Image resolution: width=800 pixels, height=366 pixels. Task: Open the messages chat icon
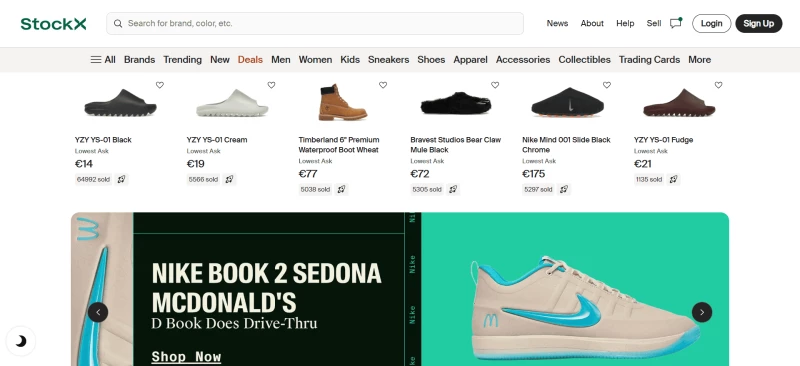point(676,23)
